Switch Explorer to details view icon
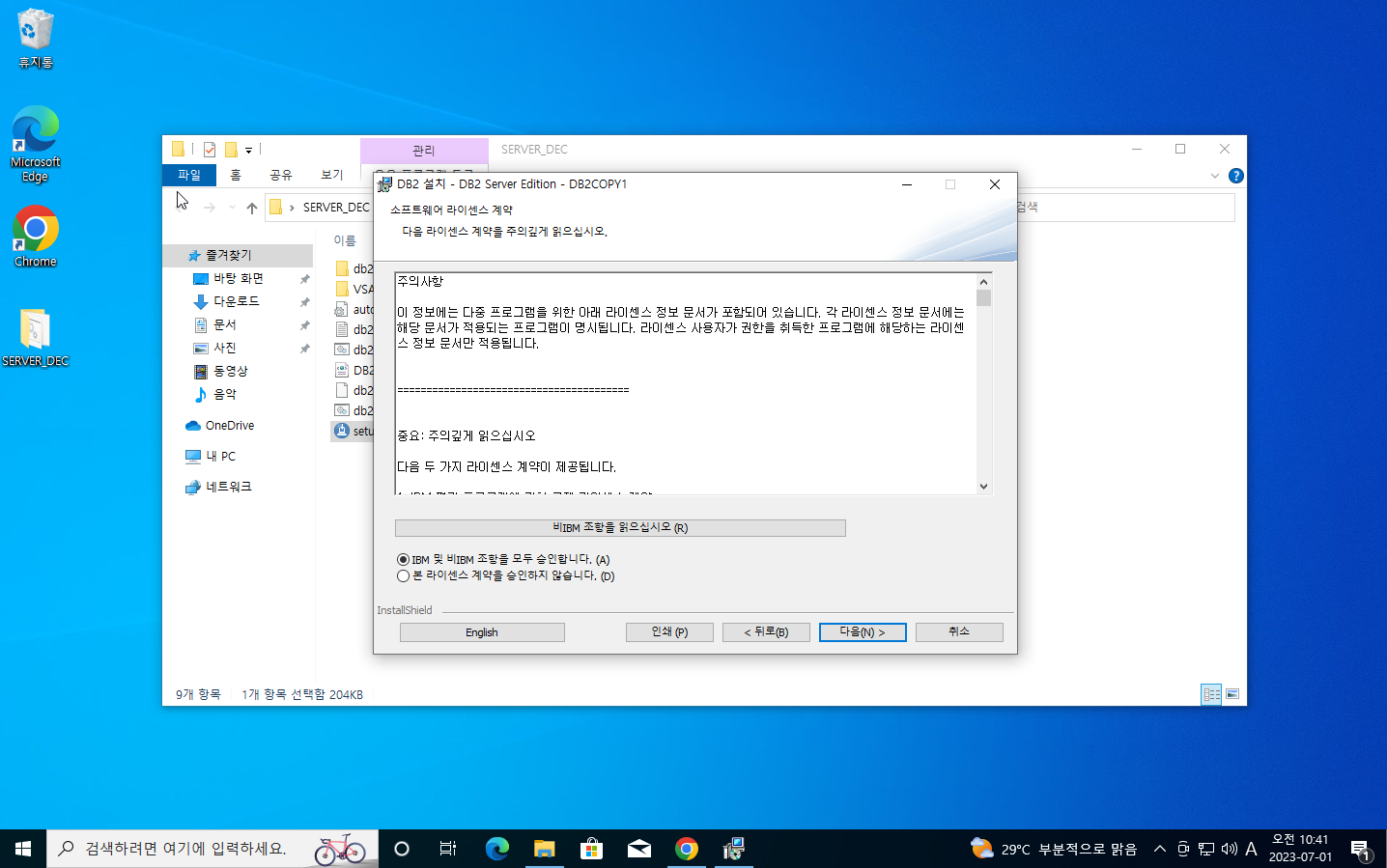Screen dimensions: 1387x868 [1211, 694]
